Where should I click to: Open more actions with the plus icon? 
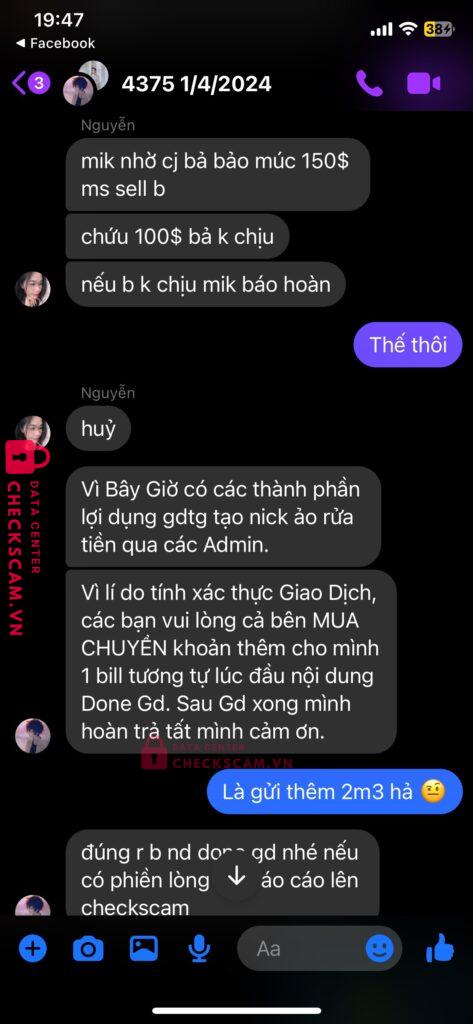point(32,948)
